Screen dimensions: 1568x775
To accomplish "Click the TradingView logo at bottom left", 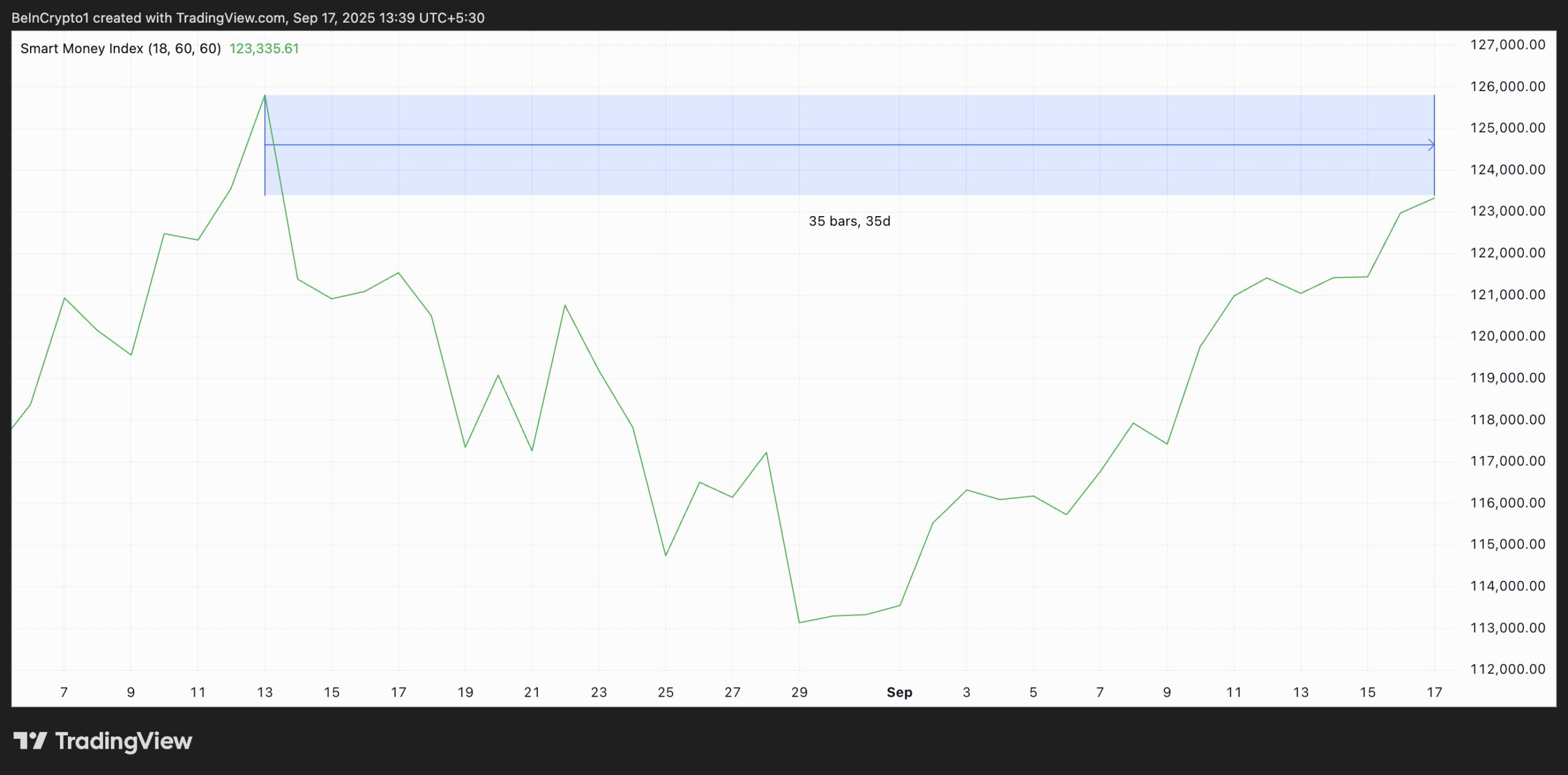I will (x=104, y=741).
